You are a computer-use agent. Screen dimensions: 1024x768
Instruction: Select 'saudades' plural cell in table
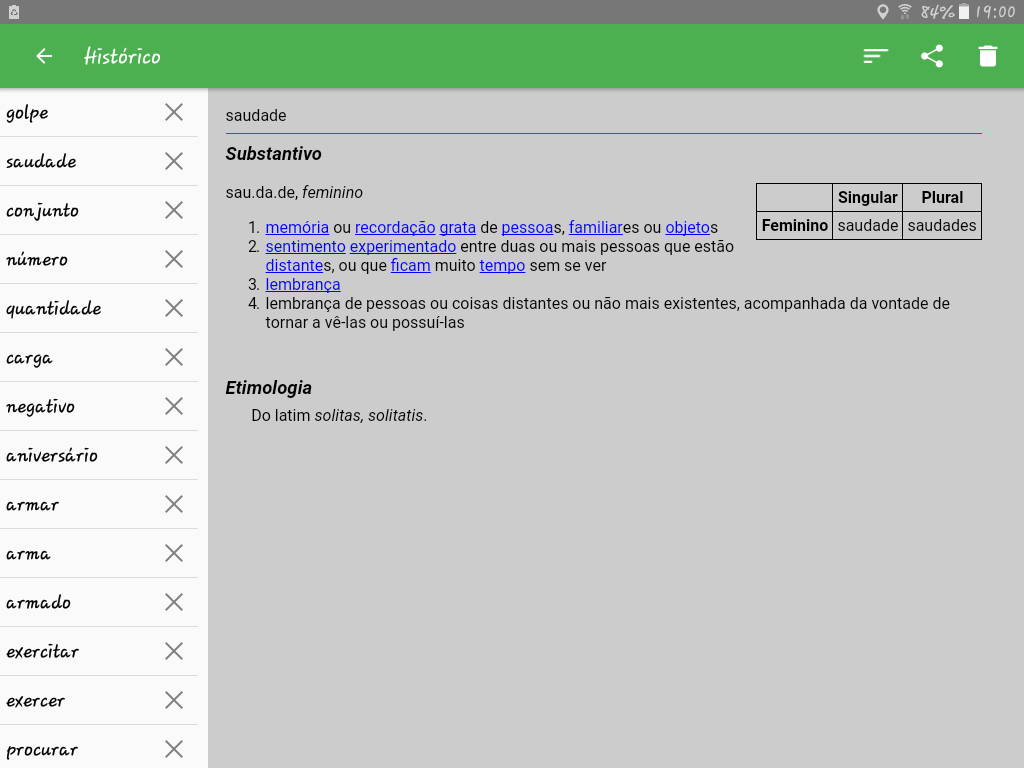(942, 225)
